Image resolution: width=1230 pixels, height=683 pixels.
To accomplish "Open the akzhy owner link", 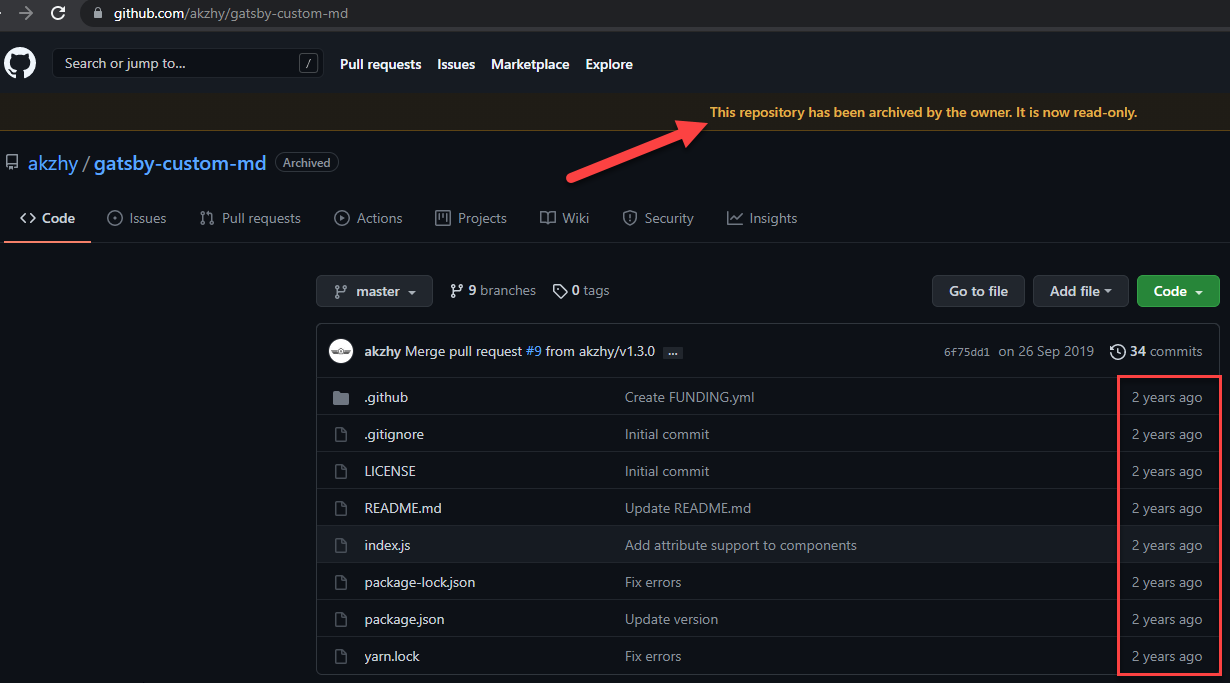I will click(53, 163).
